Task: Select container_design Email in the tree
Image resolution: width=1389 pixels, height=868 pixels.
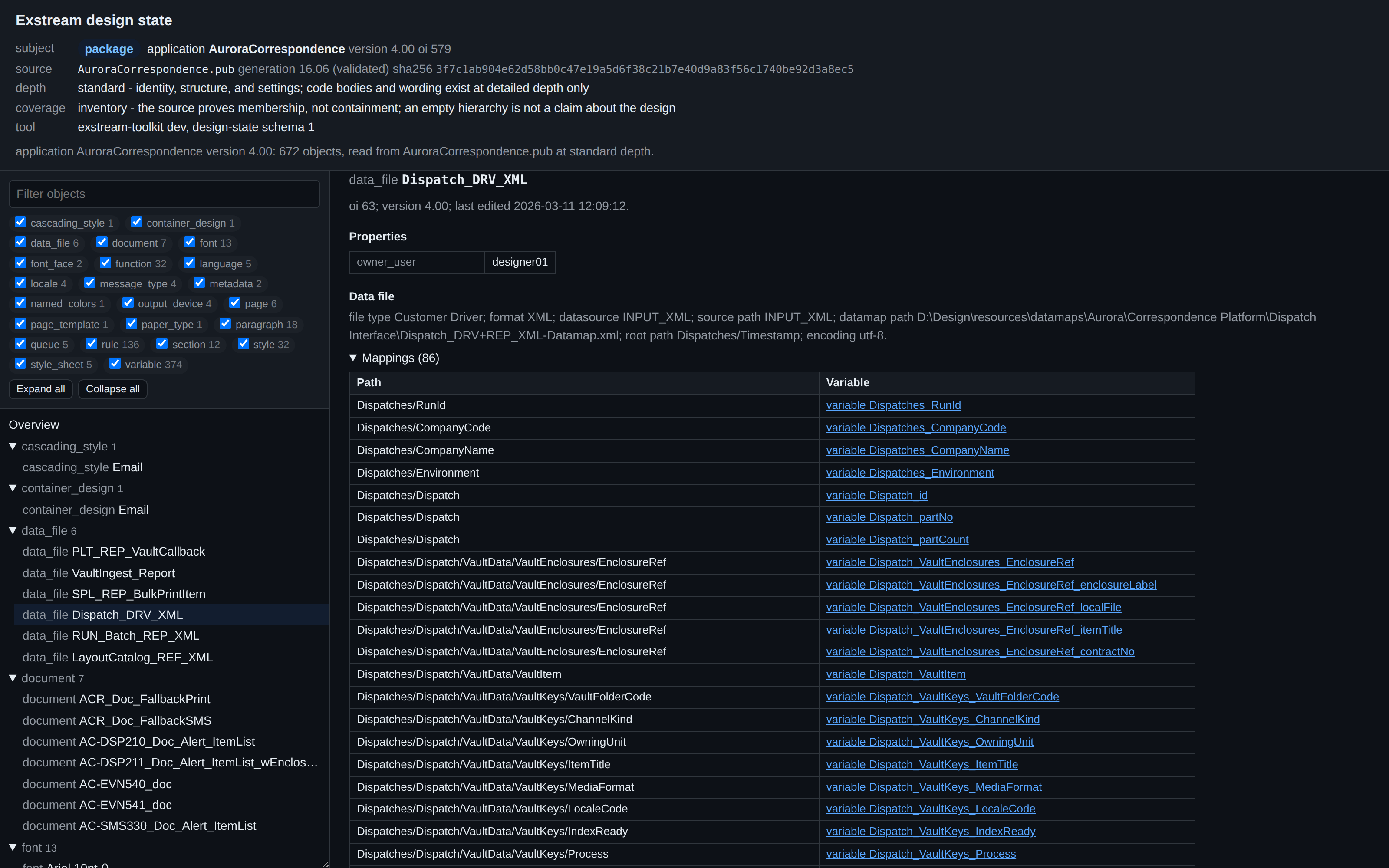Action: point(86,510)
